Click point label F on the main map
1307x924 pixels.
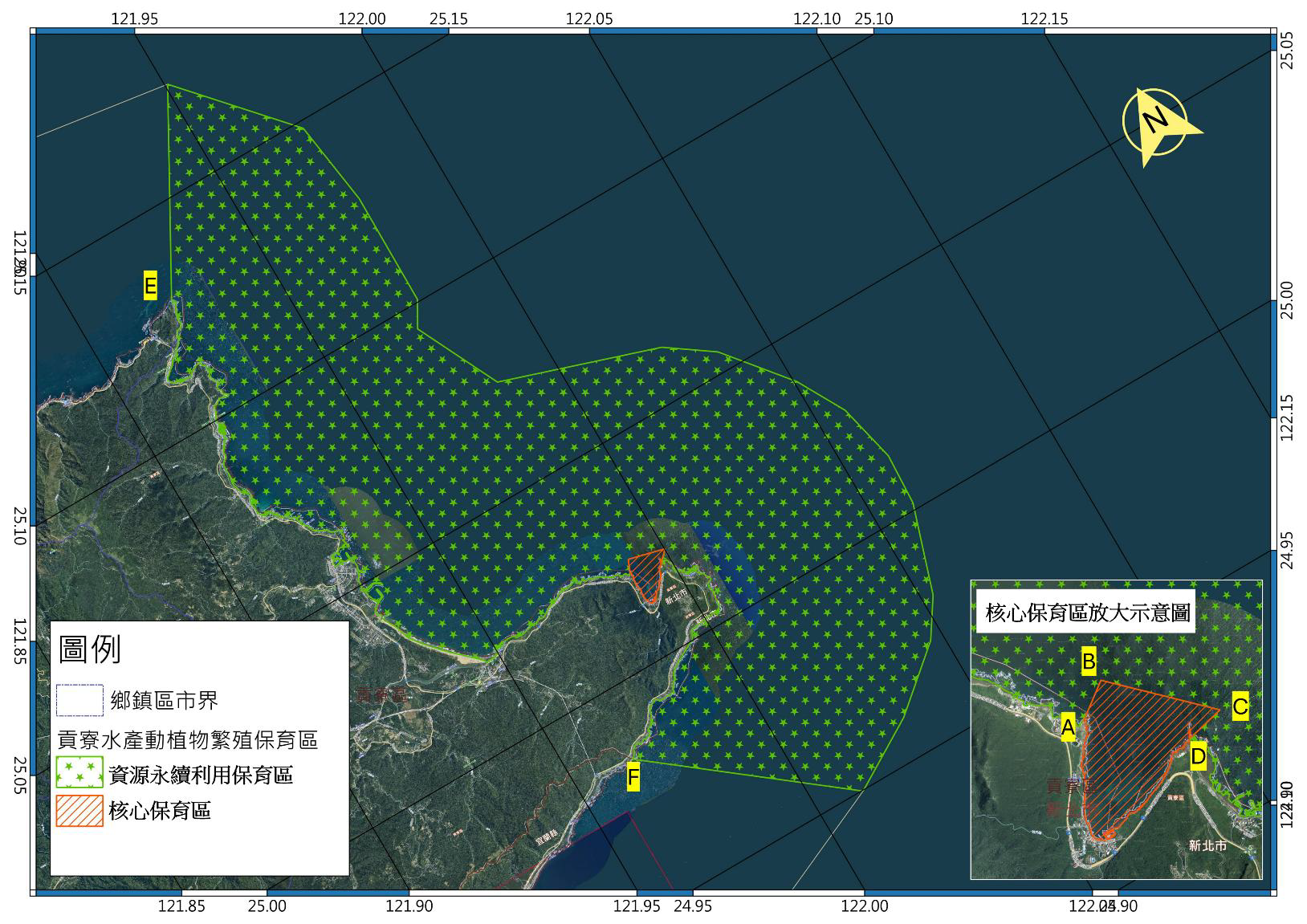tap(633, 777)
